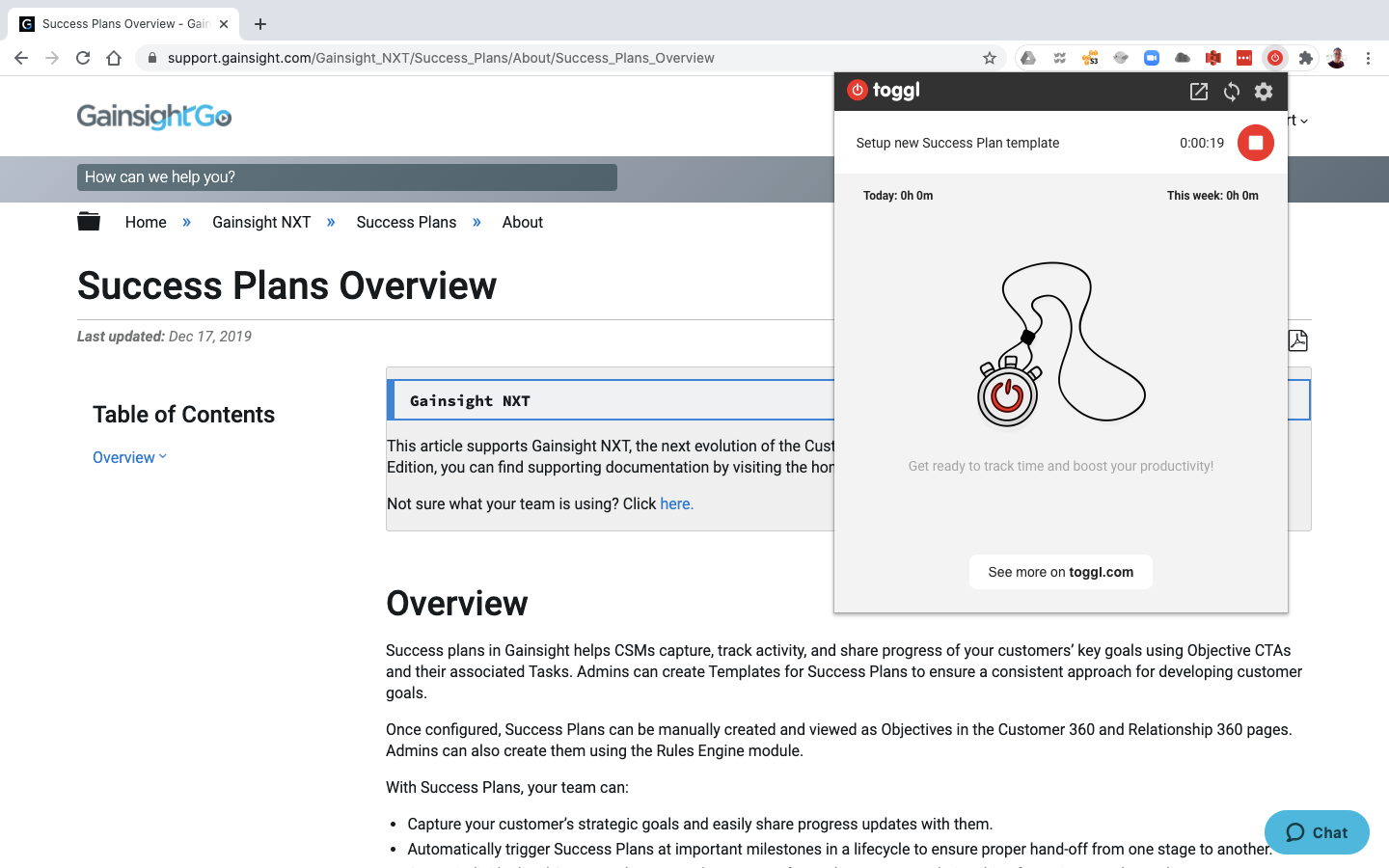Sync Toggl data with refresh icon
The height and width of the screenshot is (868, 1389).
[x=1232, y=92]
